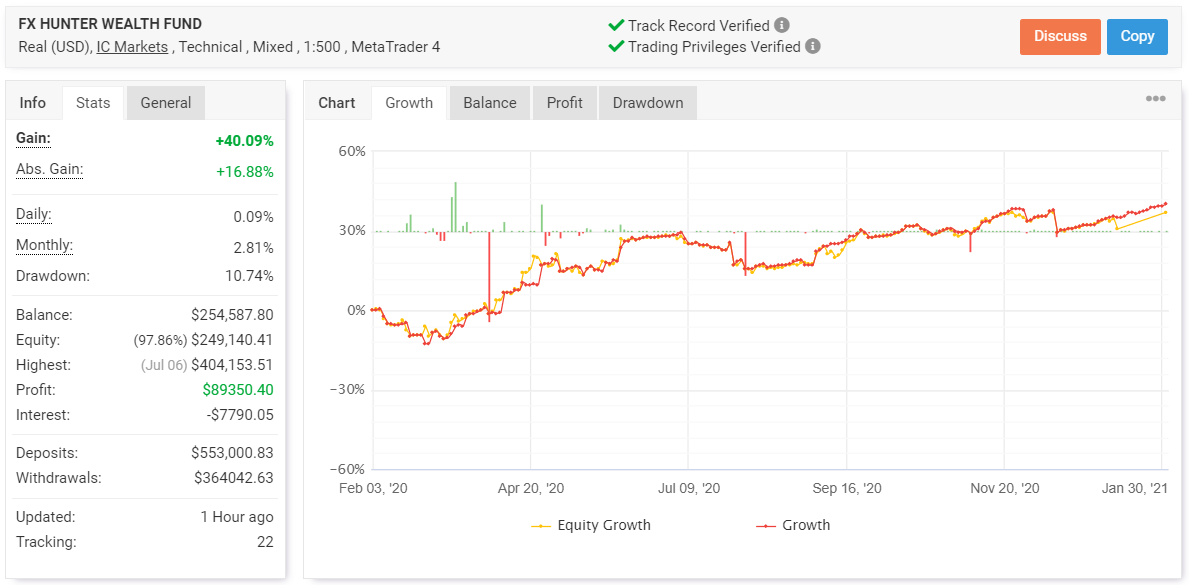
Task: Click the Track Record Verified checkmark
Action: tap(616, 26)
